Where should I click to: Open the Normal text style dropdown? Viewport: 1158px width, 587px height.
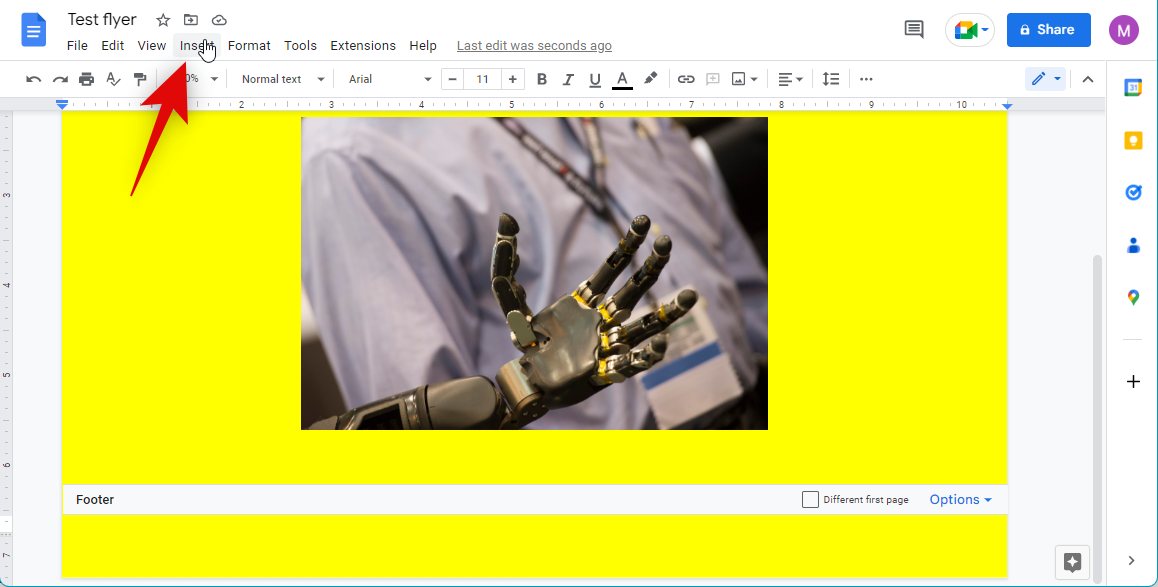click(283, 79)
